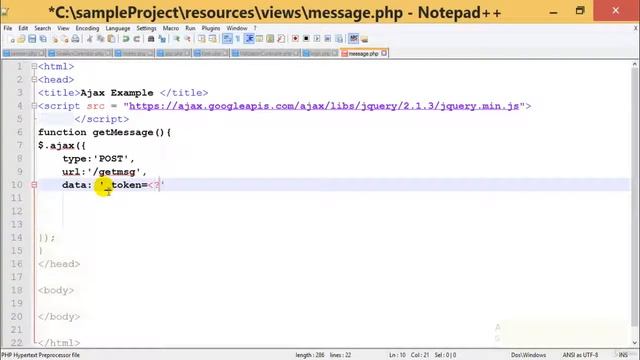Click the vertical scrollbar up arrow

point(635,64)
